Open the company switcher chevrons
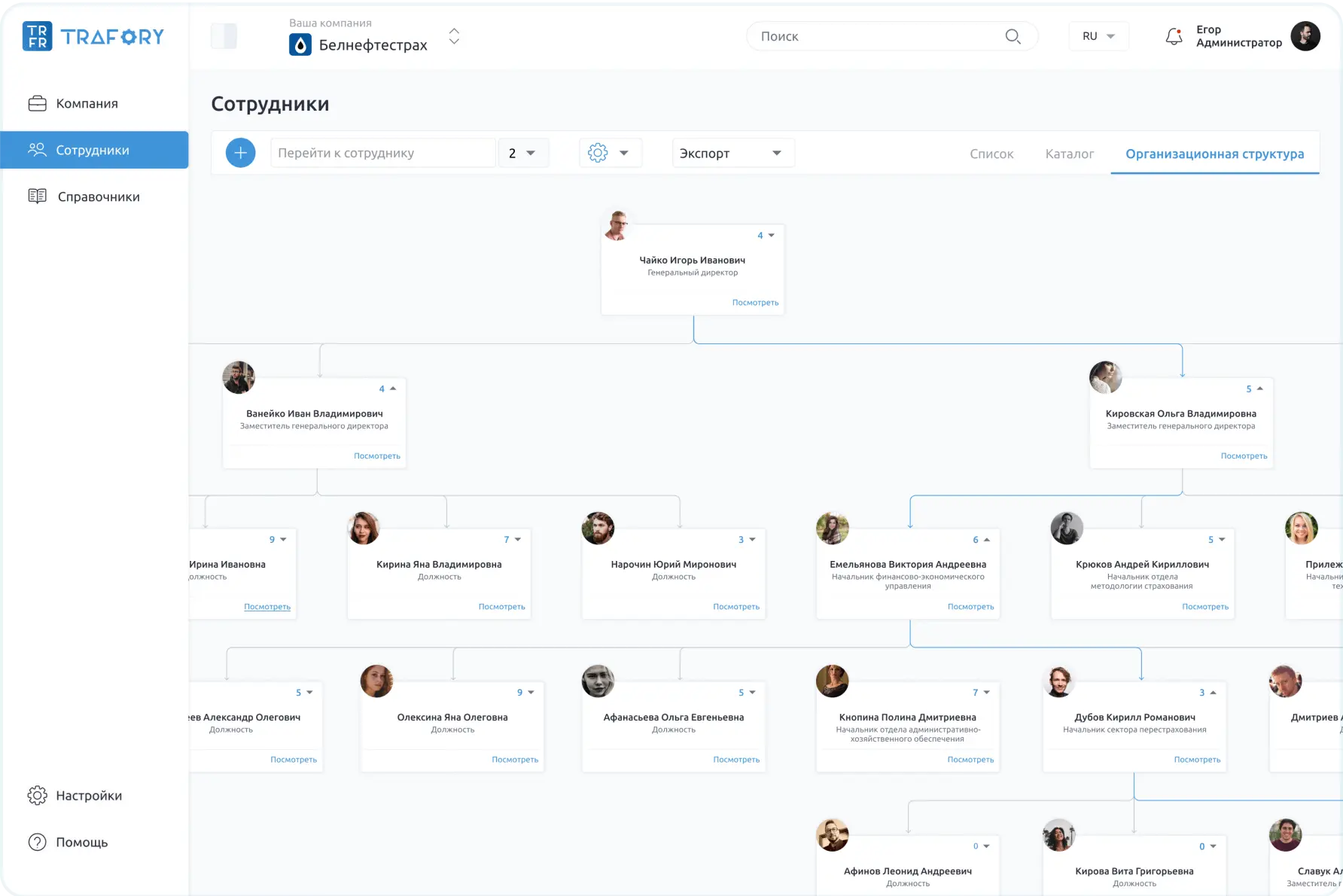 (x=454, y=36)
